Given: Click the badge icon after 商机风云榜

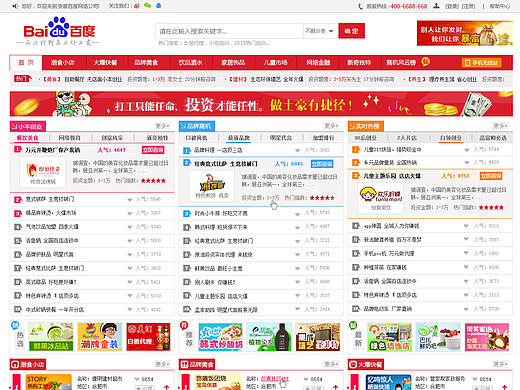Looking at the screenshot, I should (425, 61).
